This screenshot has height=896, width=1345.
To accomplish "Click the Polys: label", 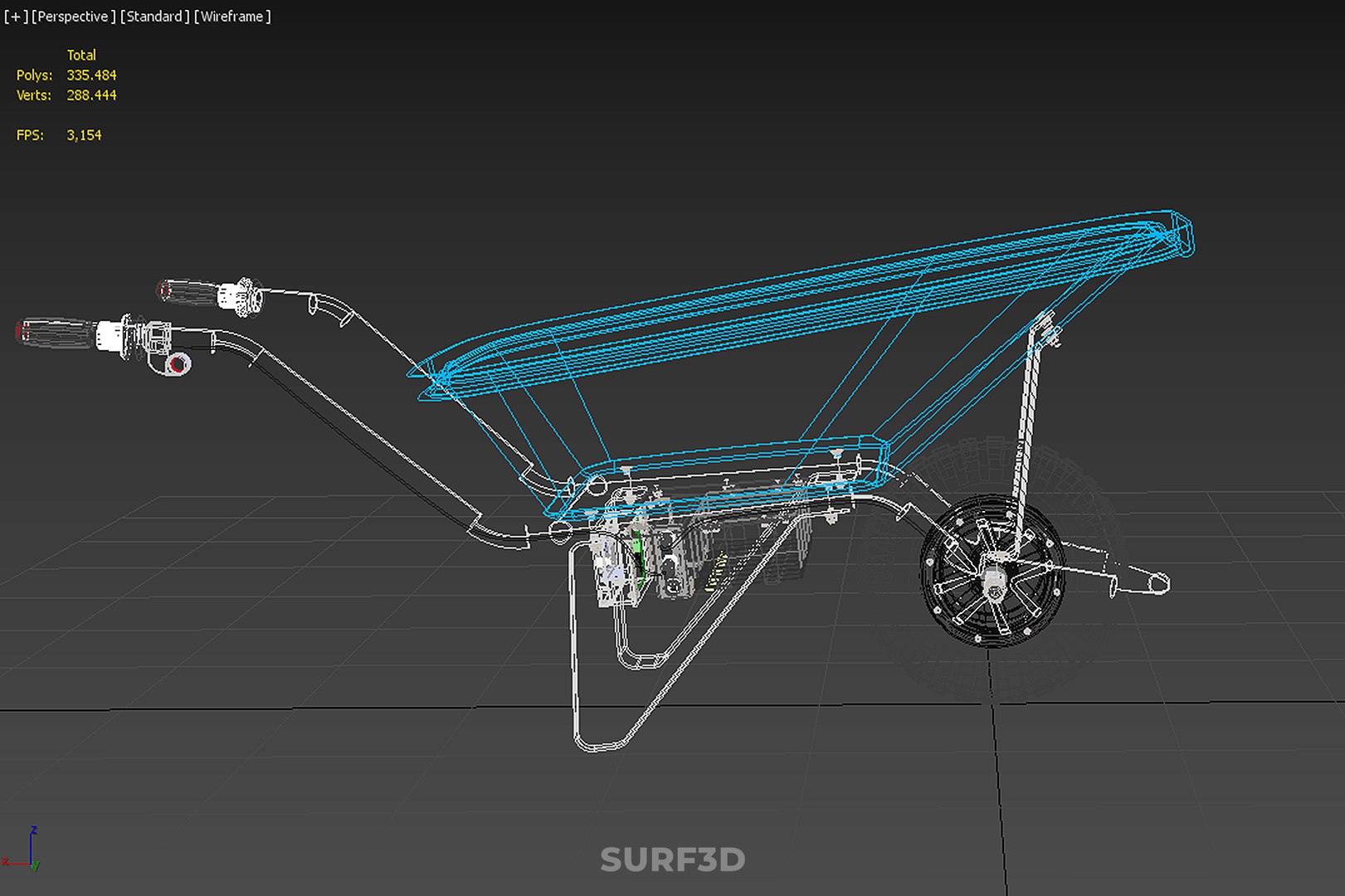I will tap(34, 75).
